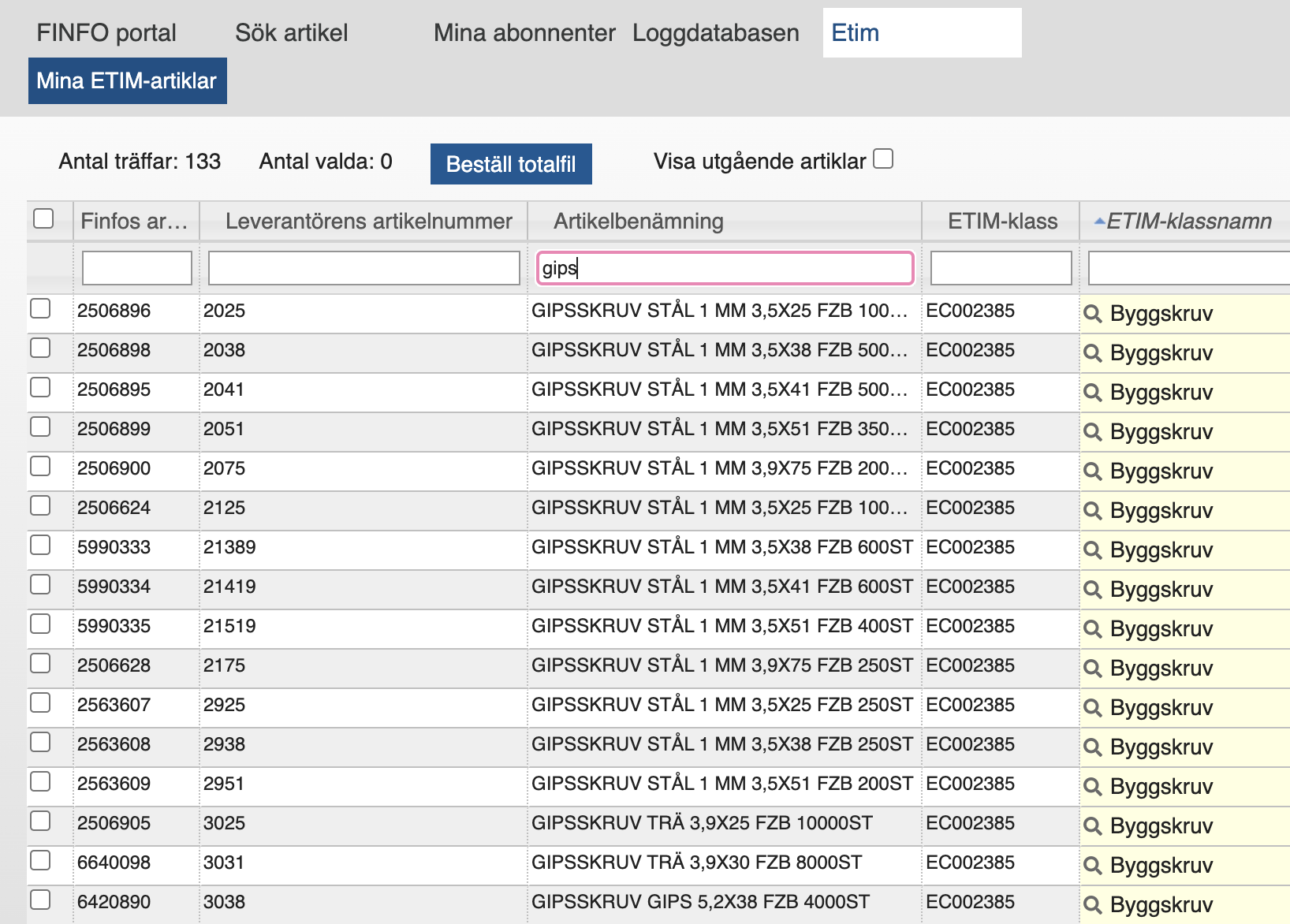Click magnifier icon for article 2506899

click(x=1092, y=432)
